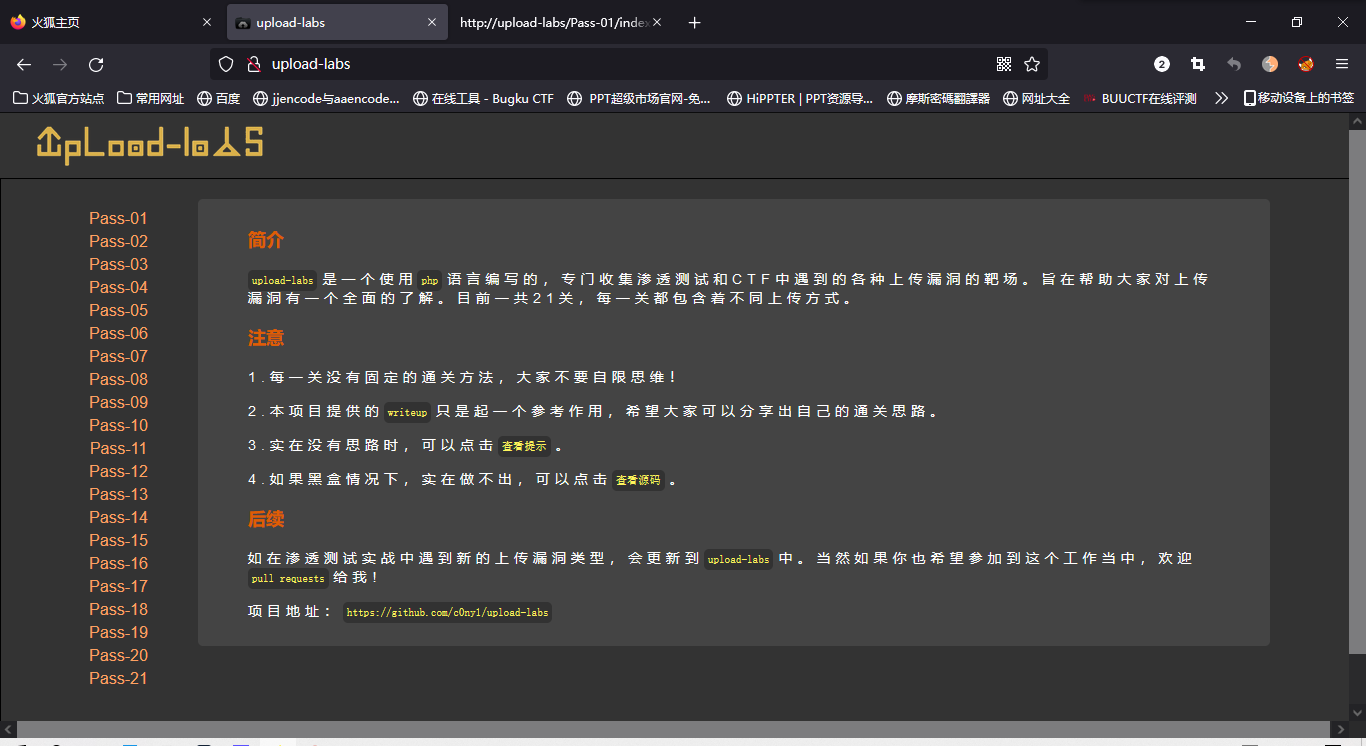Open Pass-19 in the sidebar
Viewport: 1366px width, 746px height.
tap(118, 632)
